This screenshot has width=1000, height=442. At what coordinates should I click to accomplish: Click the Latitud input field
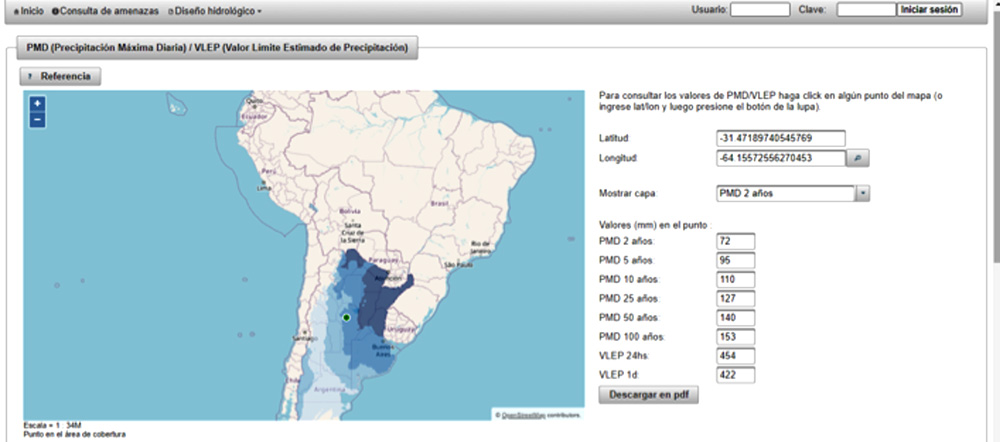(x=781, y=138)
